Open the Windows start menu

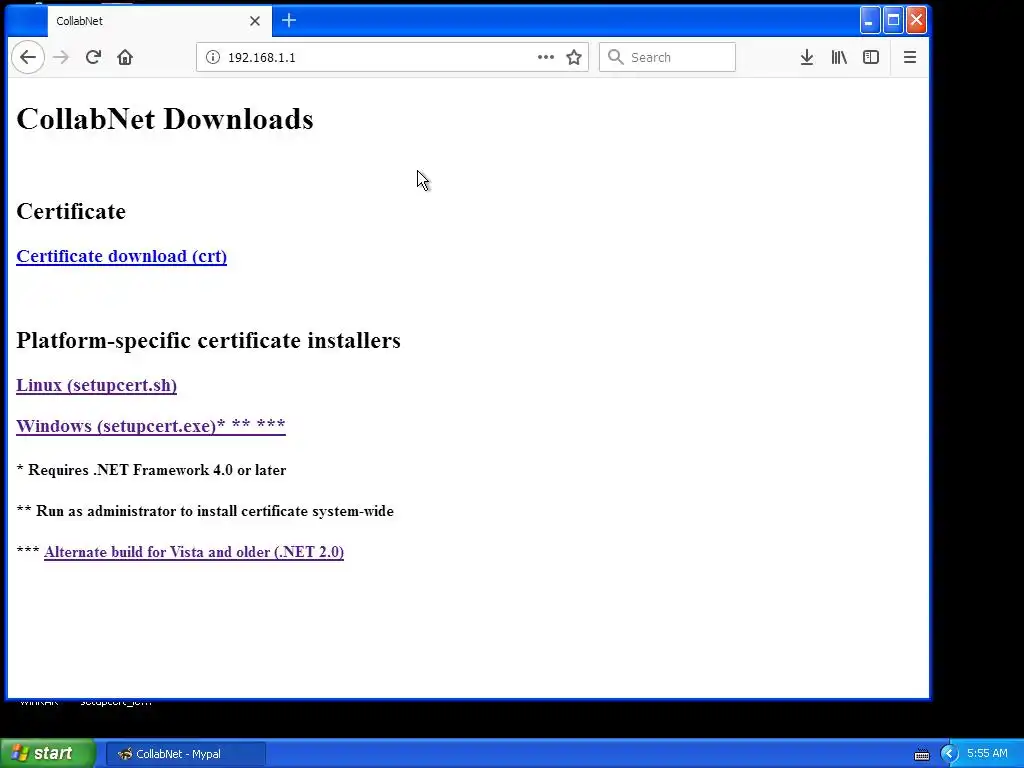pyautogui.click(x=48, y=754)
